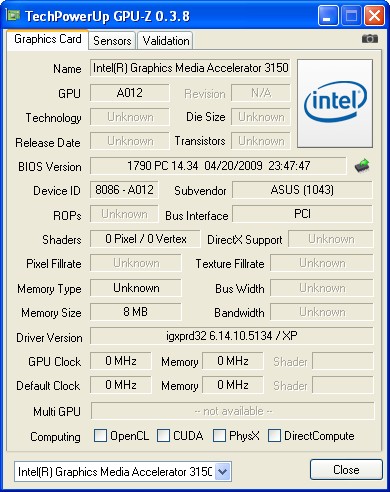The width and height of the screenshot is (390, 492).
Task: Close window using red X button
Action: (374, 16)
